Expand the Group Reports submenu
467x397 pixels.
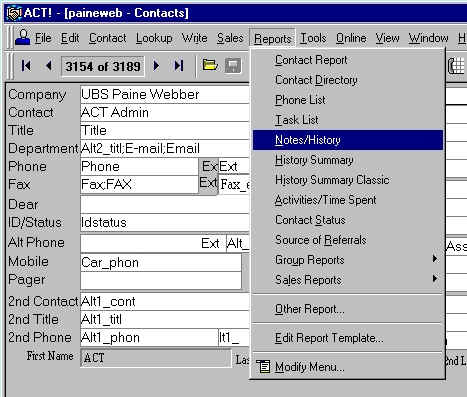click(348, 260)
